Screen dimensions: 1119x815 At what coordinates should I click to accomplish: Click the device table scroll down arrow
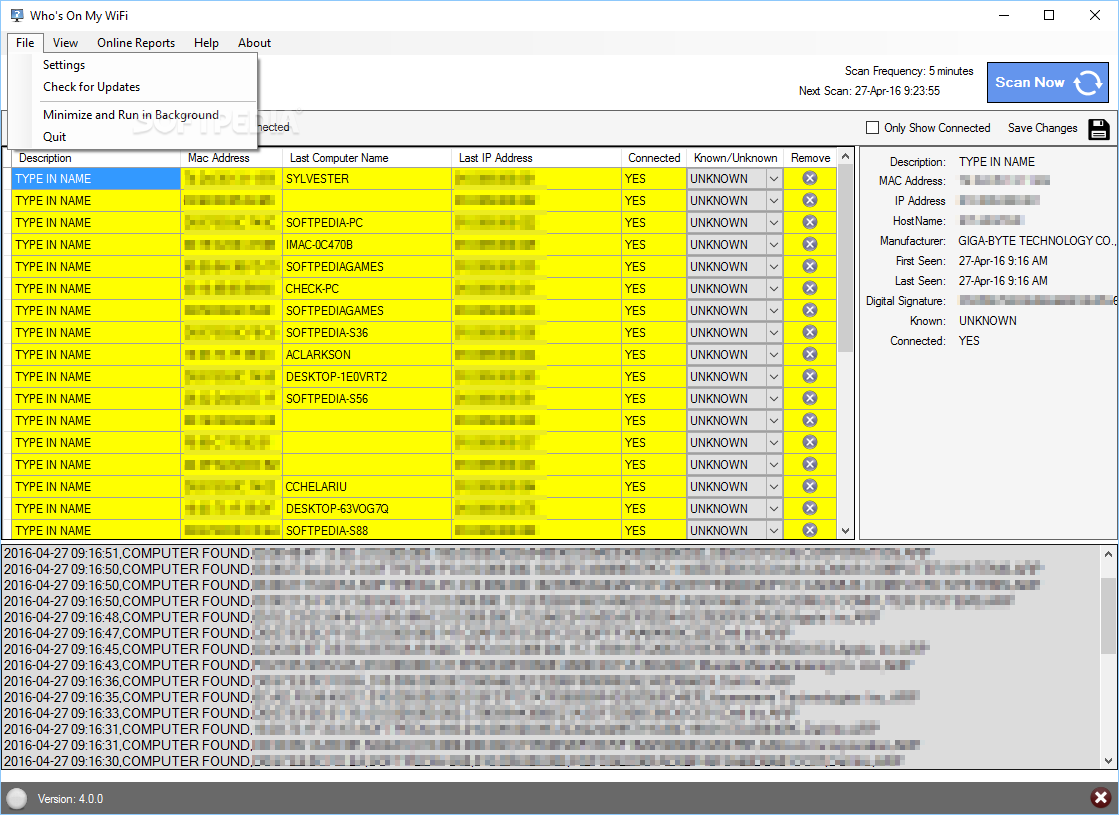point(846,531)
